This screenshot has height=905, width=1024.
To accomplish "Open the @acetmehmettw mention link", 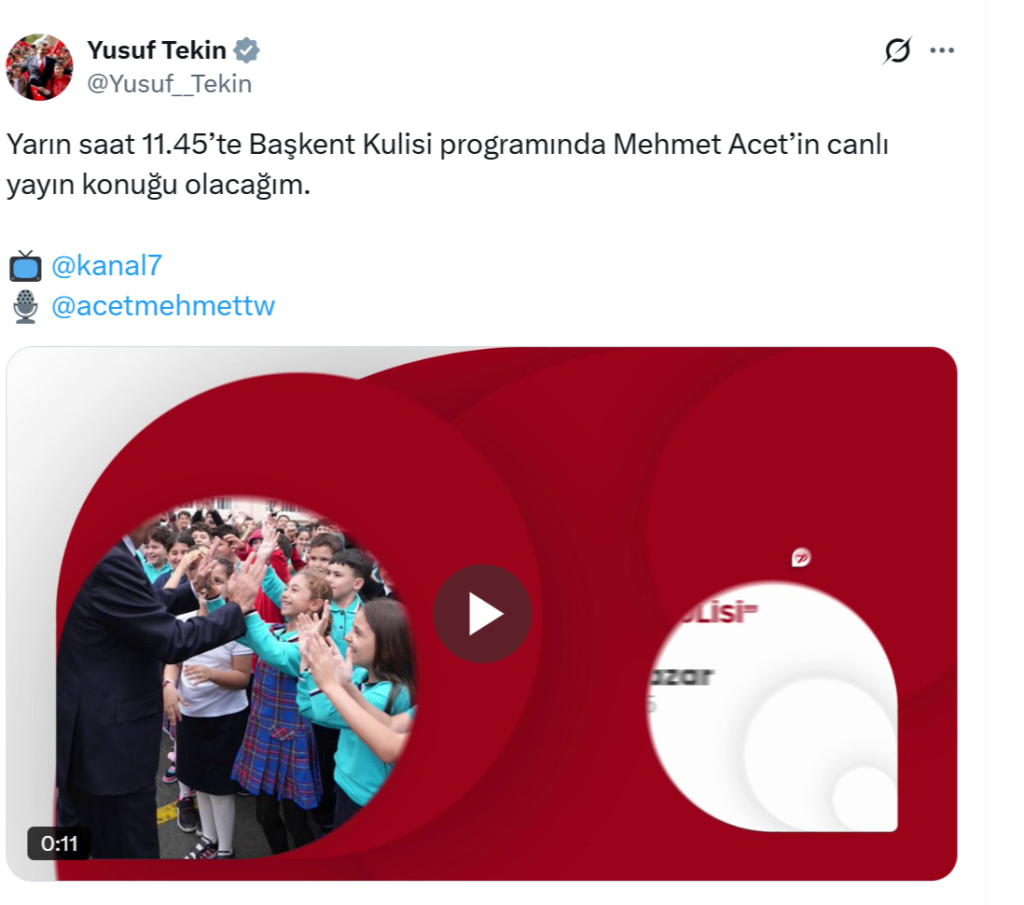I will 163,306.
